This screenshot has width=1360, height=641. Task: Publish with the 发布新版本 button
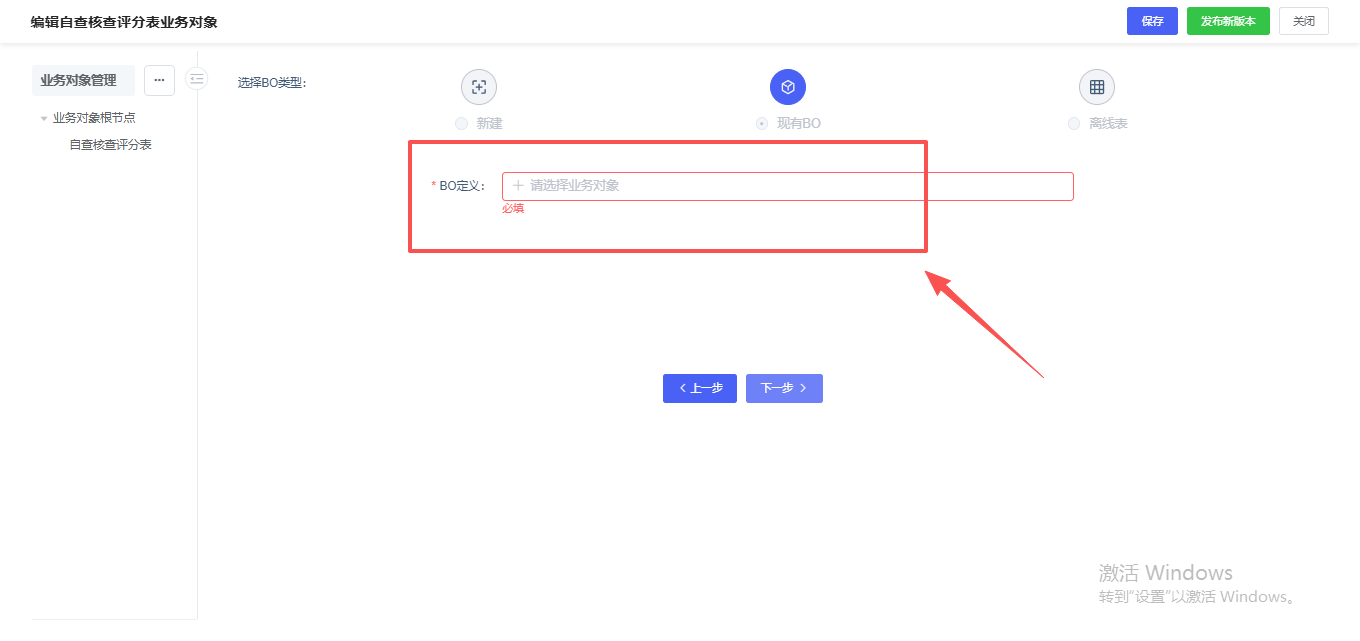(1228, 21)
